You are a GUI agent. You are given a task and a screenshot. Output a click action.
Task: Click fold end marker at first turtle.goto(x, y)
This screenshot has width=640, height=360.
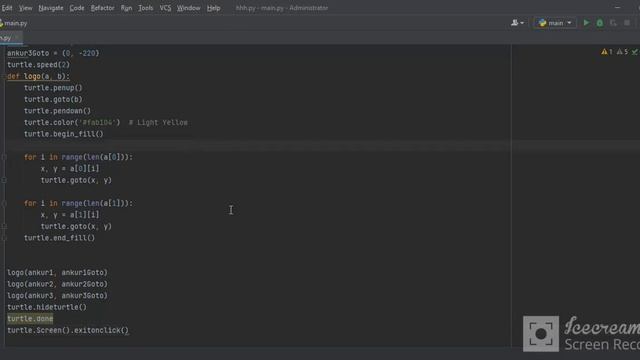point(4,180)
